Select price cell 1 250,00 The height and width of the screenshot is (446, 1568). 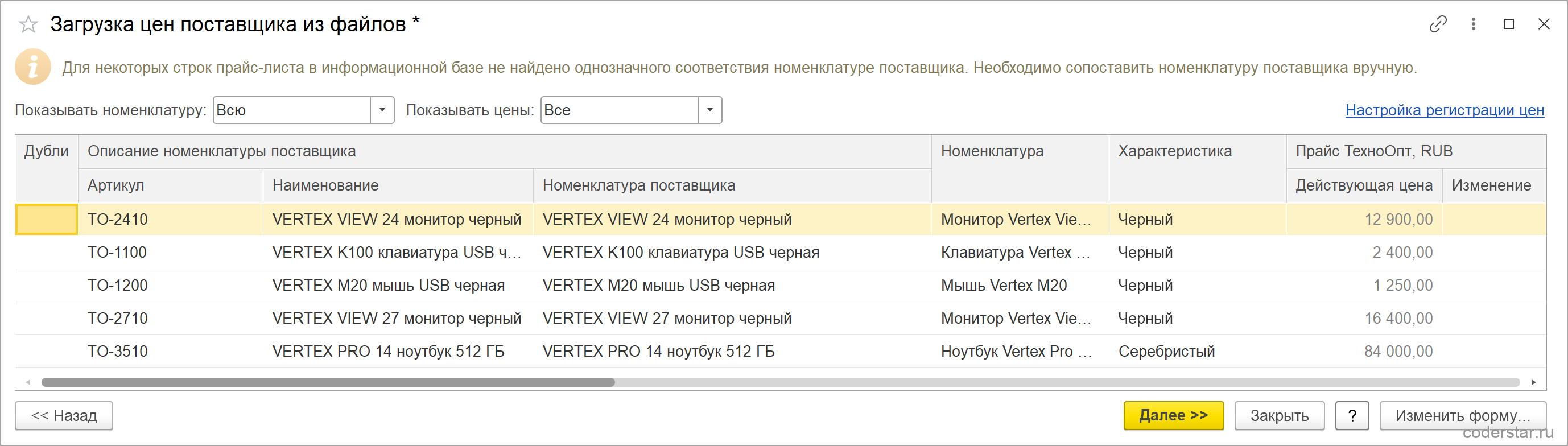[x=1364, y=286]
